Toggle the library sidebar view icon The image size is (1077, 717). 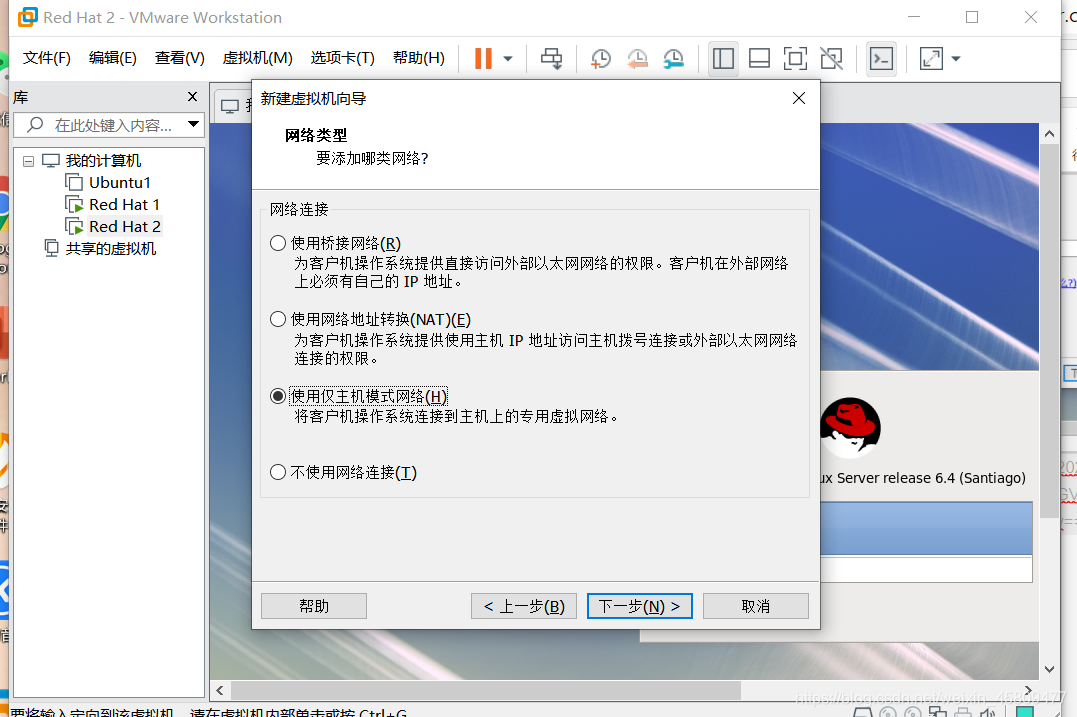click(723, 58)
